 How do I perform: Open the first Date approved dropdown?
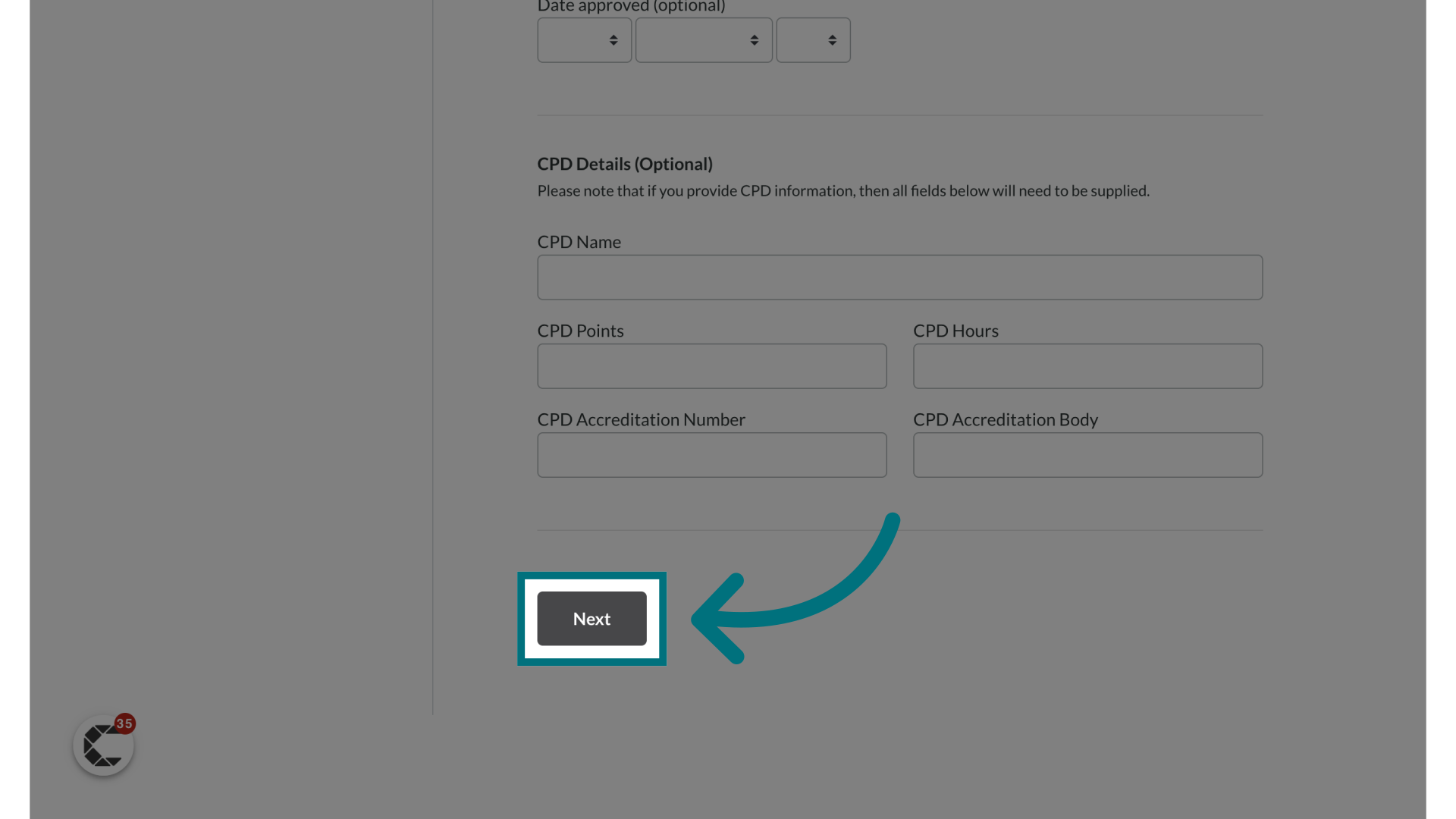[584, 40]
